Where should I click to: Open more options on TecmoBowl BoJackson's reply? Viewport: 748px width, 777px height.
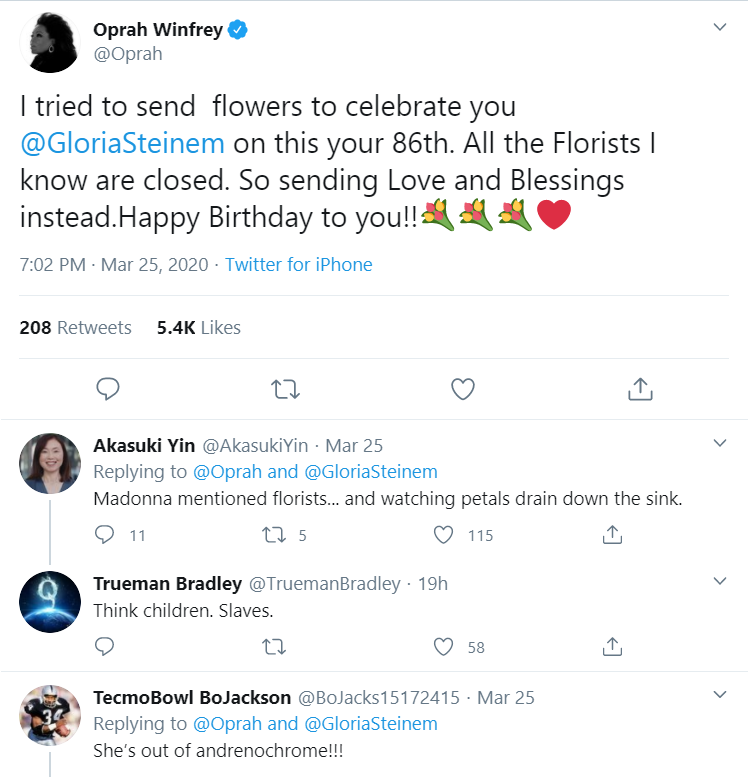pos(719,695)
